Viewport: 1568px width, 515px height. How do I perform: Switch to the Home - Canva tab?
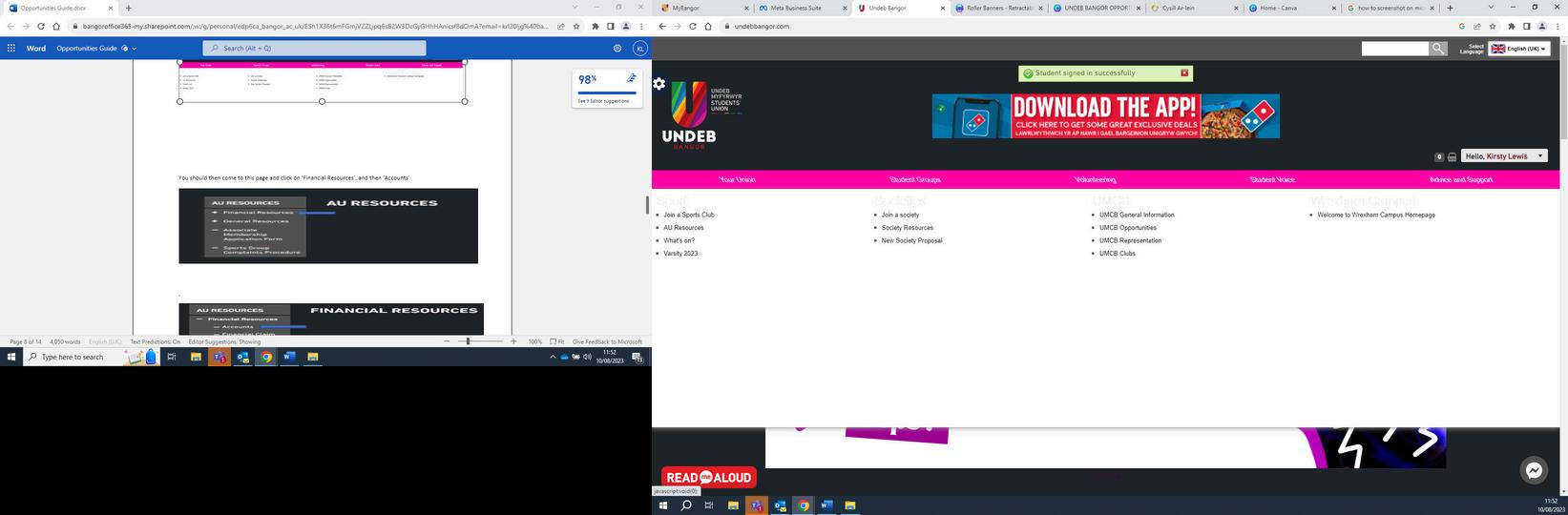pyautogui.click(x=1292, y=8)
